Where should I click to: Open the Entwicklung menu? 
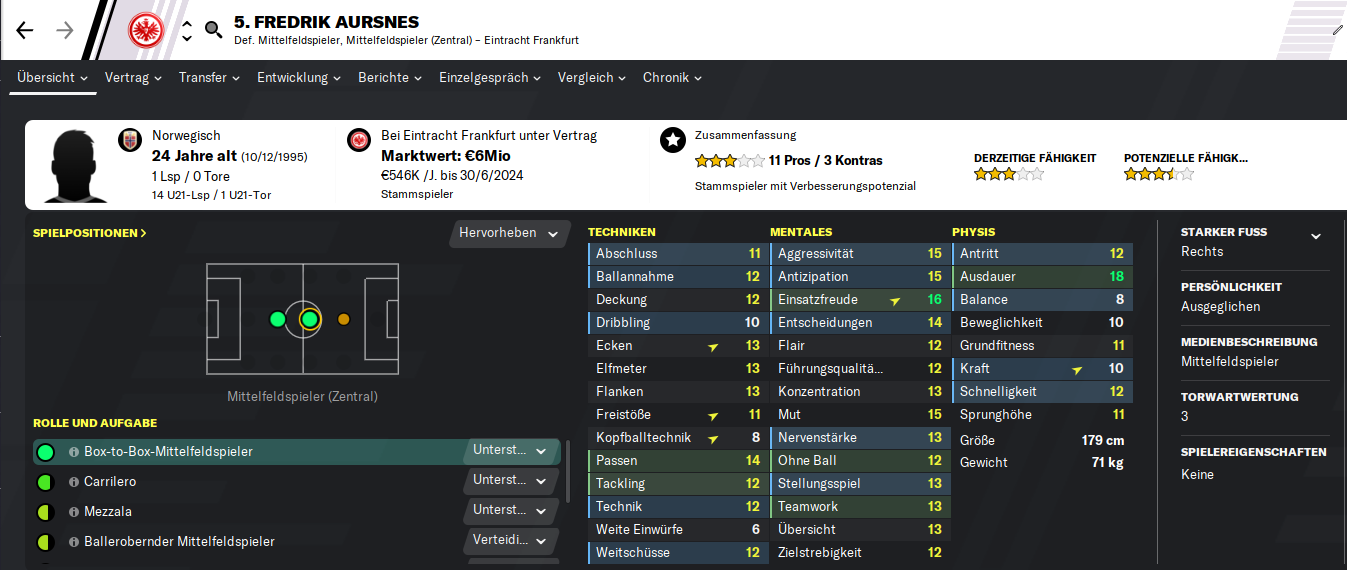click(299, 77)
